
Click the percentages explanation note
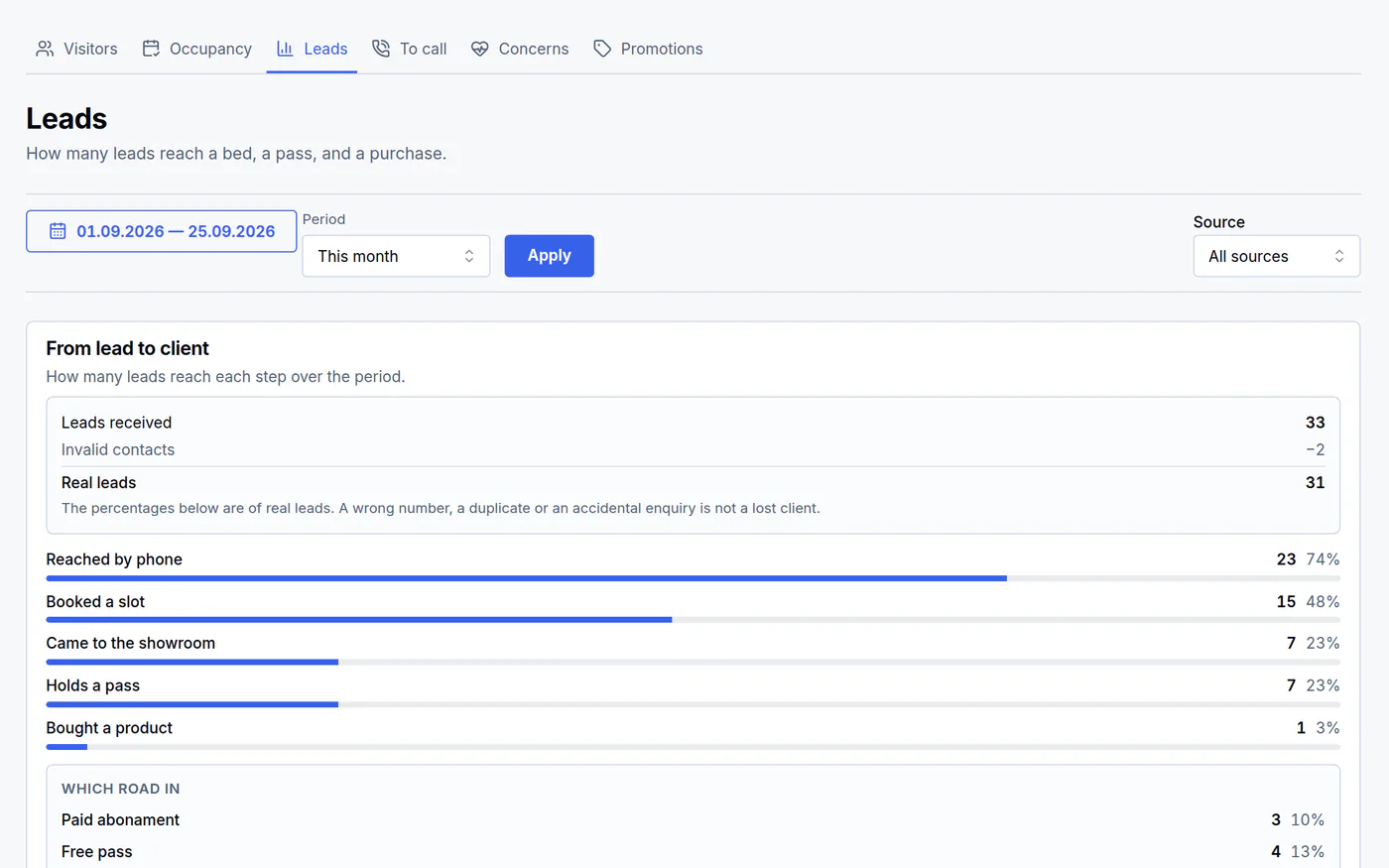point(441,509)
